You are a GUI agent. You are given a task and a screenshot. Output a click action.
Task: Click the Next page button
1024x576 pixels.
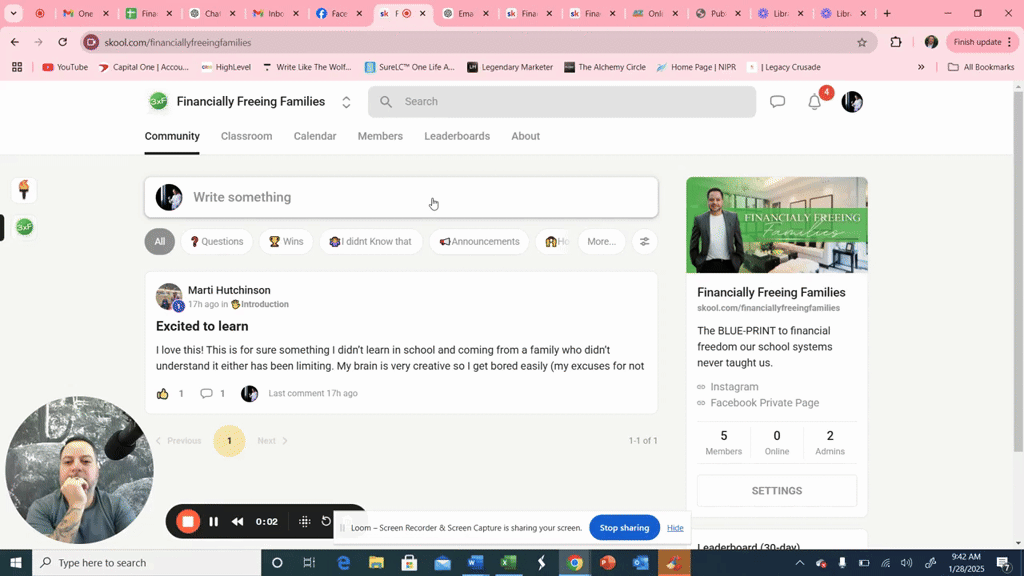(x=272, y=441)
